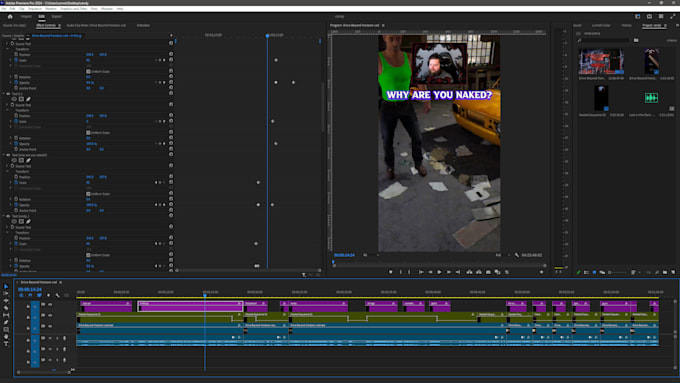Toggle visibility eye of Text (why are you naked?)
This screenshot has width=680, height=383.
pyautogui.click(x=8, y=155)
